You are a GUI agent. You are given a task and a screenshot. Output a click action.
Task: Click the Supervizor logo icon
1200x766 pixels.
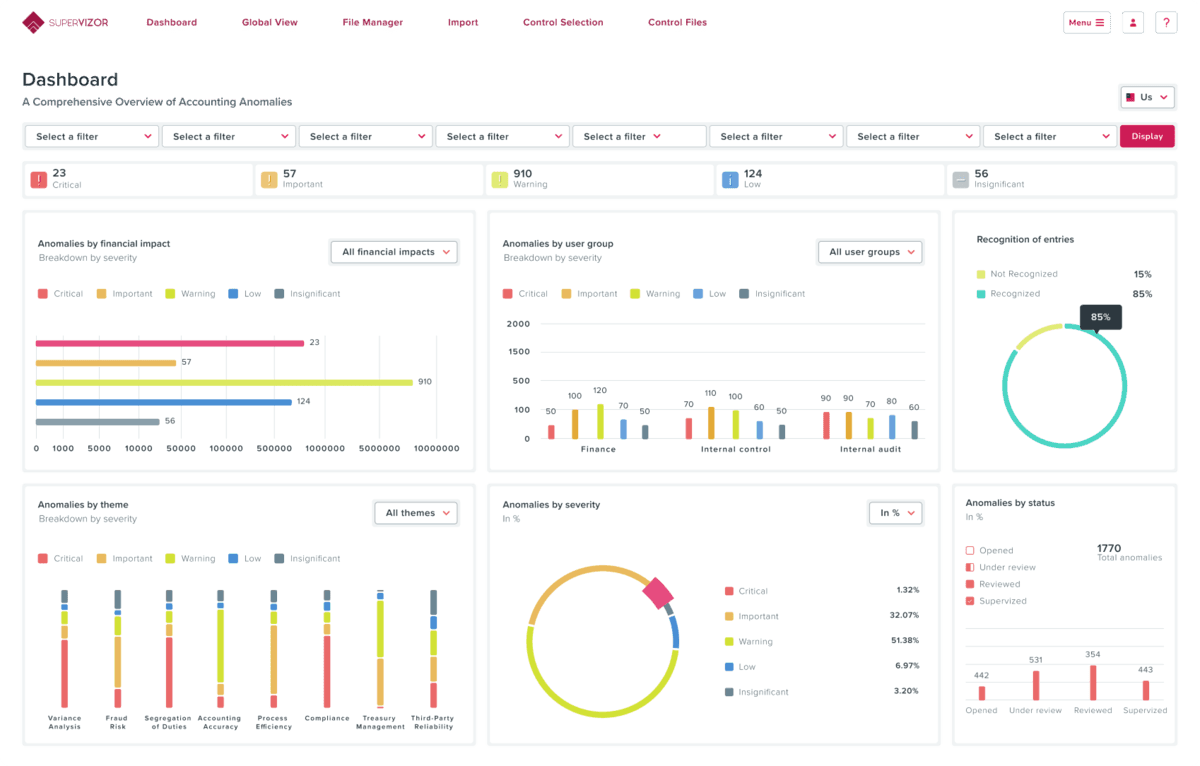(34, 22)
